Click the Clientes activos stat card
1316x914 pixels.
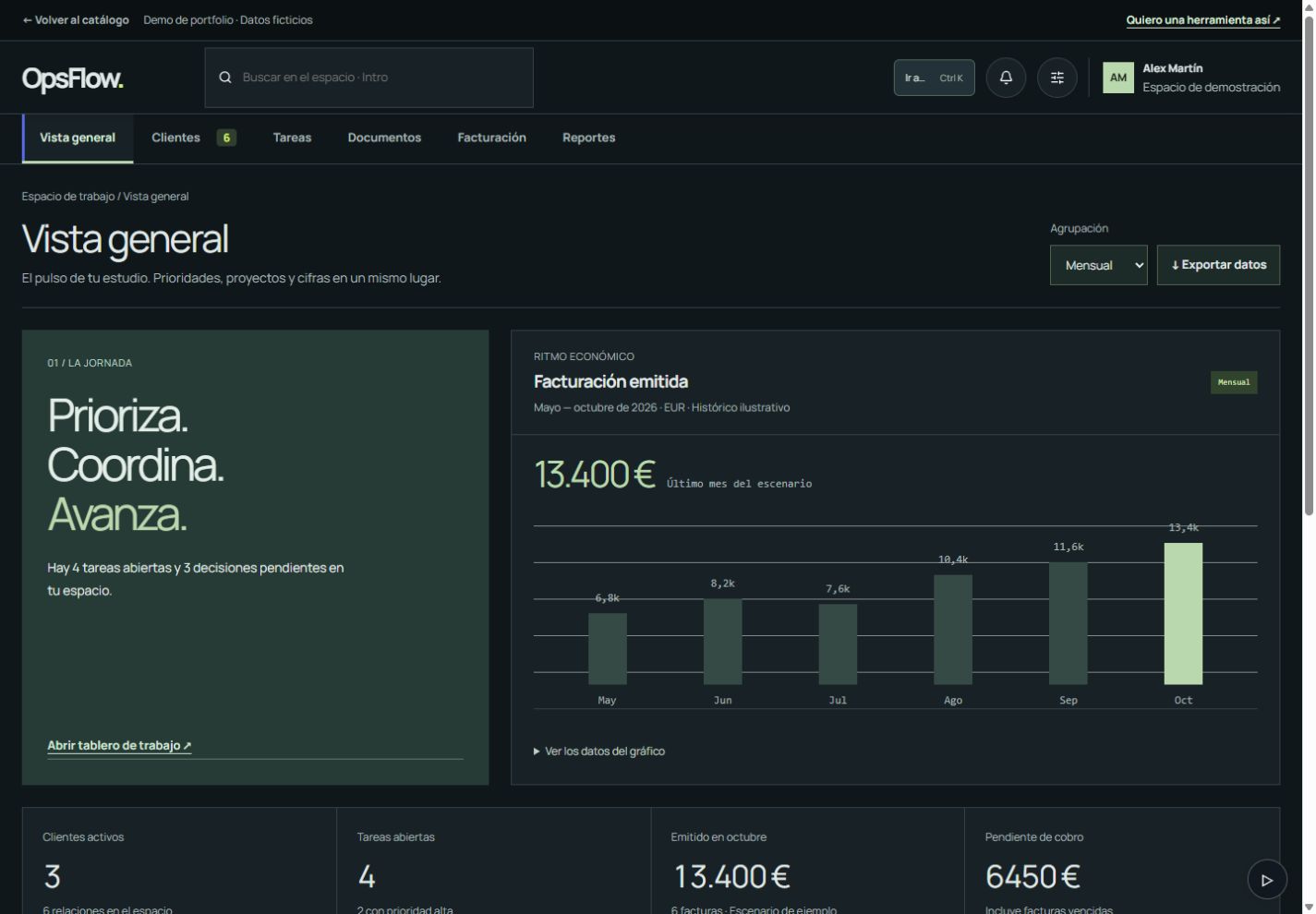pyautogui.click(x=179, y=861)
